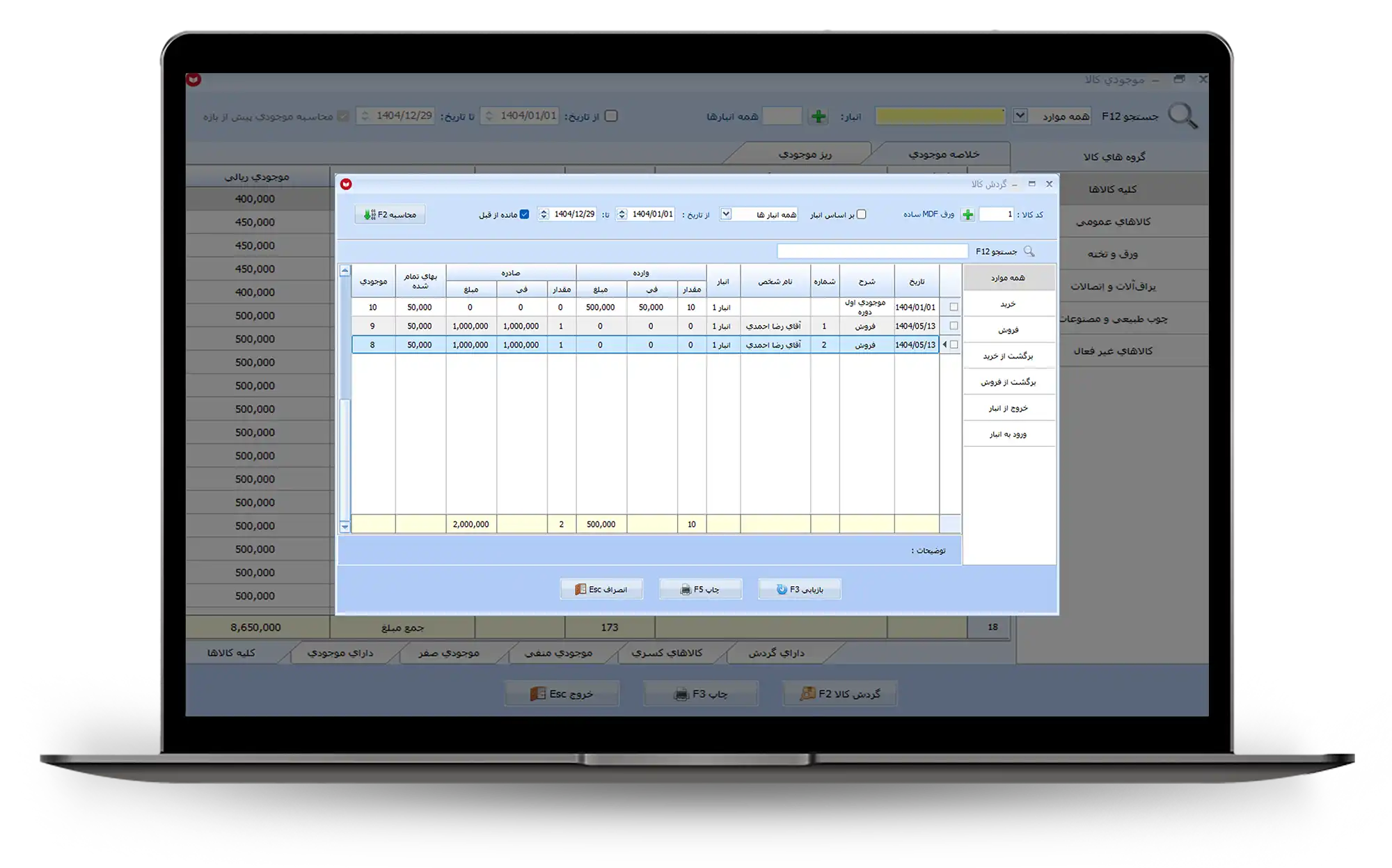This screenshot has height=868, width=1392.
Task: Uncheck the مانده از قبل checkbox
Action: (x=524, y=214)
